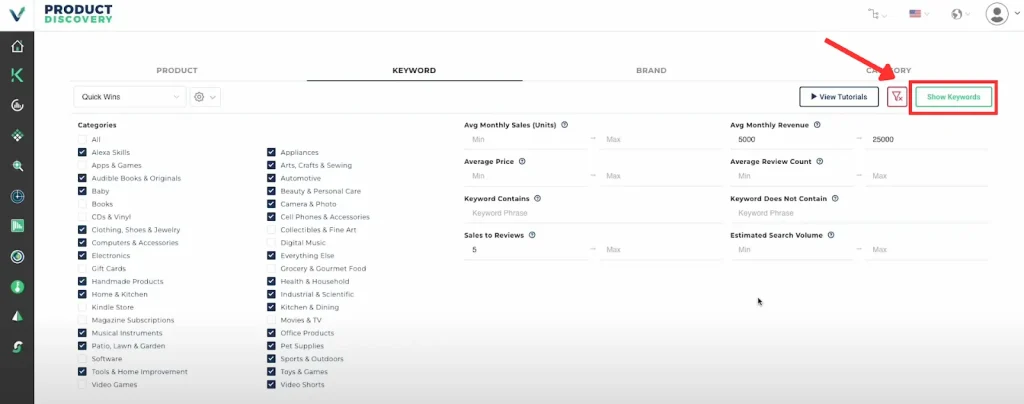Show help for Avg Monthly Sales (Units)
This screenshot has height=404, width=1024.
564,125
